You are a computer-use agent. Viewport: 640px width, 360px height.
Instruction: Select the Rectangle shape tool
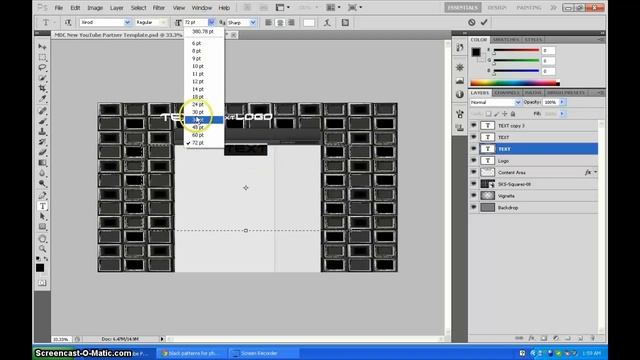[42, 227]
